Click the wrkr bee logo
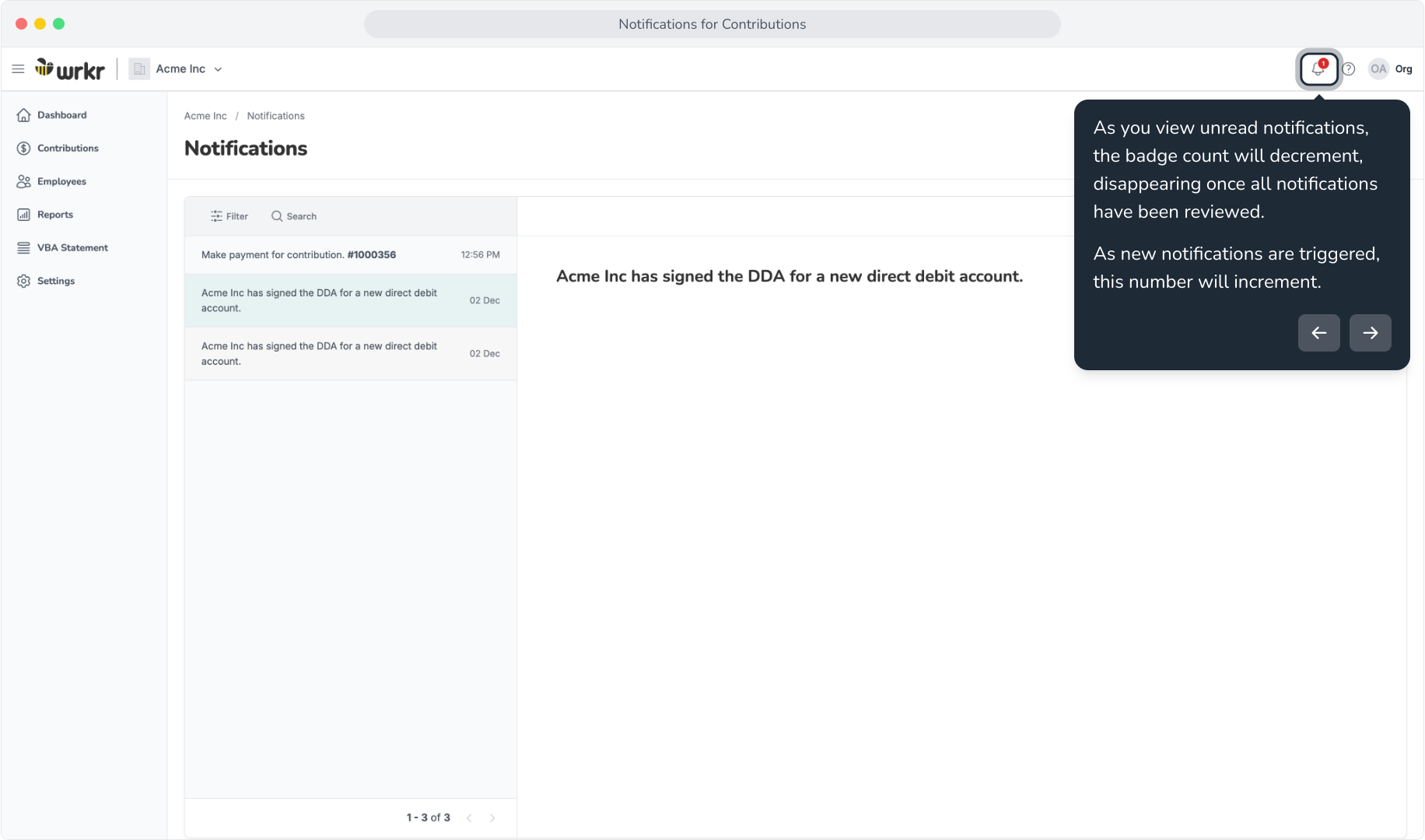 point(70,69)
